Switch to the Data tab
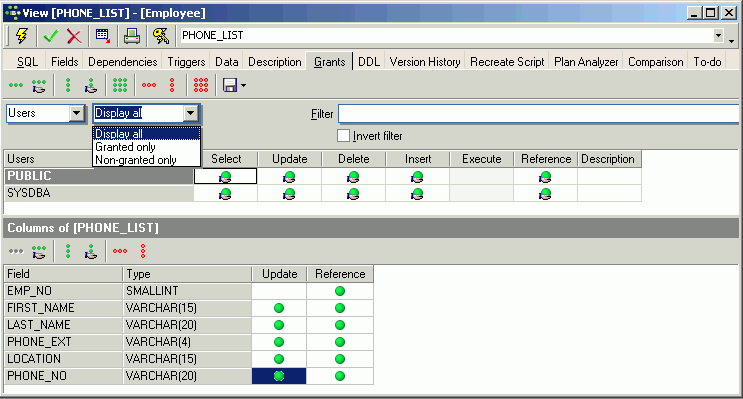743x399 pixels. (x=227, y=62)
